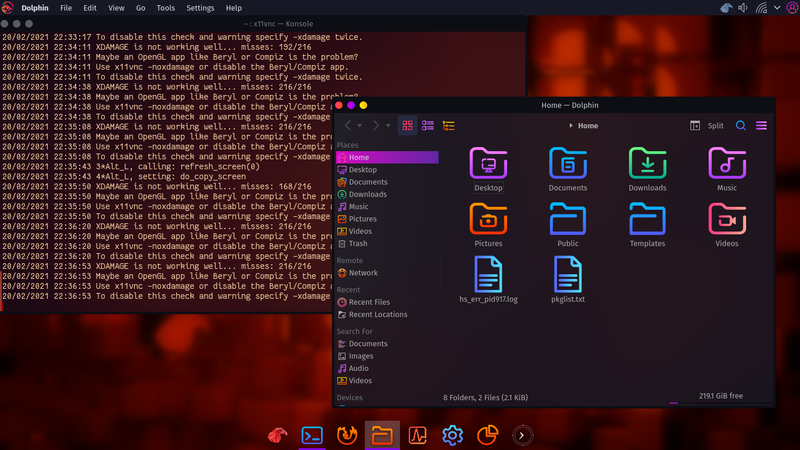800x450 pixels.
Task: Launch Firefox from the dock
Action: [348, 435]
